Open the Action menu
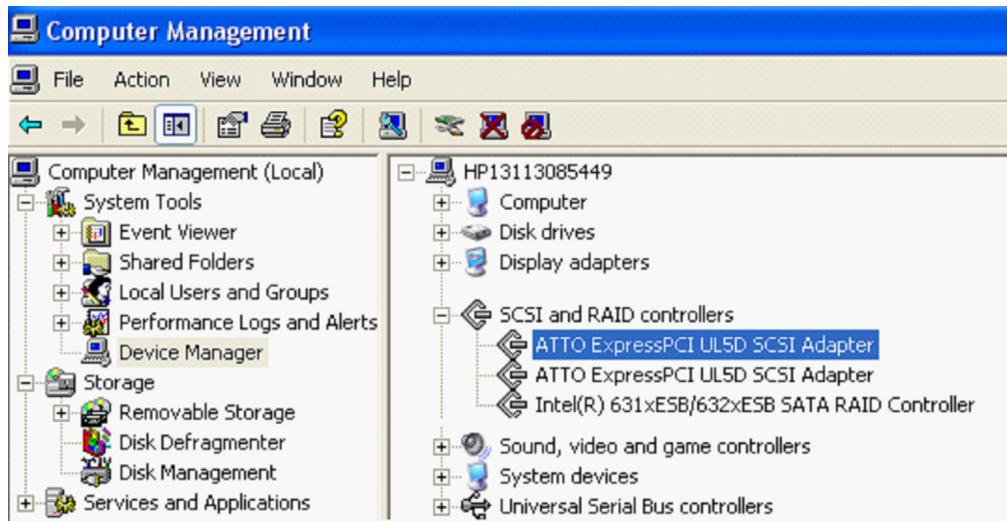1007x521 pixels. tap(141, 80)
